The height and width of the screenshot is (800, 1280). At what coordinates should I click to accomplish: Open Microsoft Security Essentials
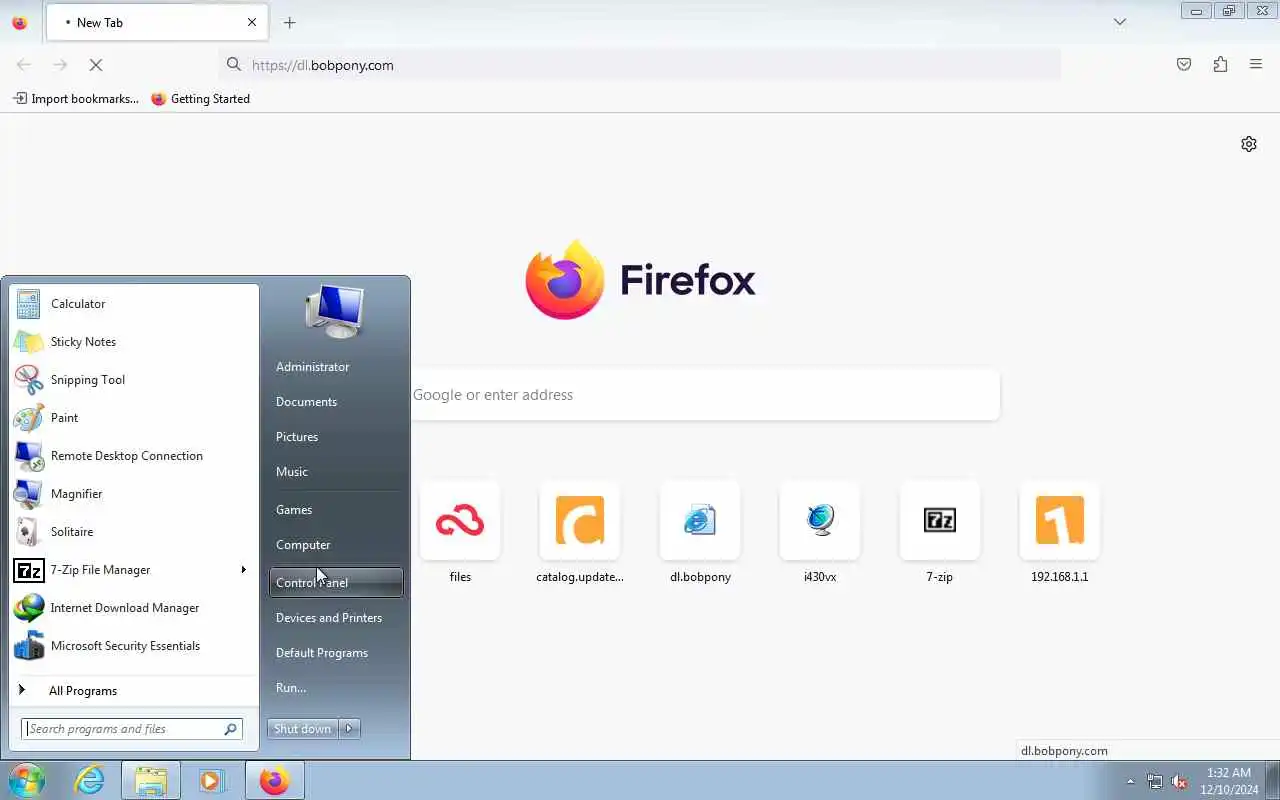click(134, 646)
